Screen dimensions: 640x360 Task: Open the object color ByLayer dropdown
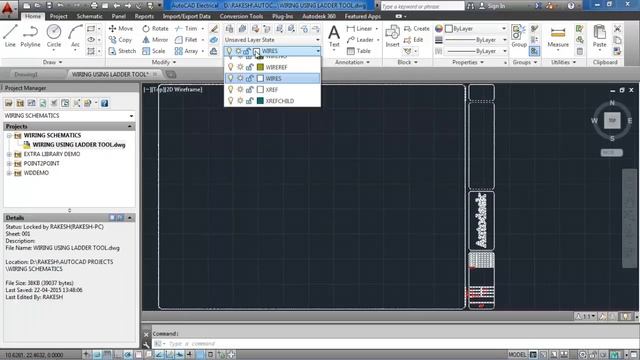point(476,29)
